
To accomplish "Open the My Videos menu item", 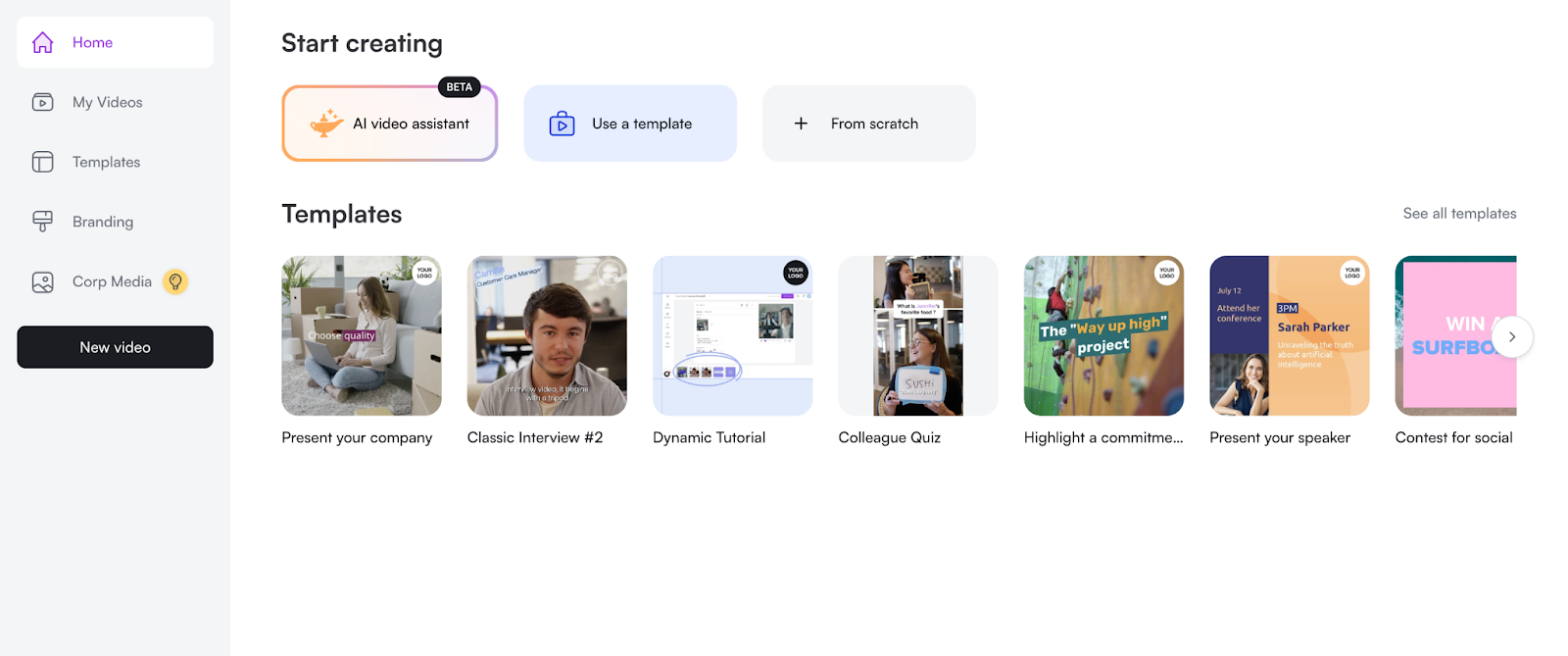I will click(x=108, y=102).
